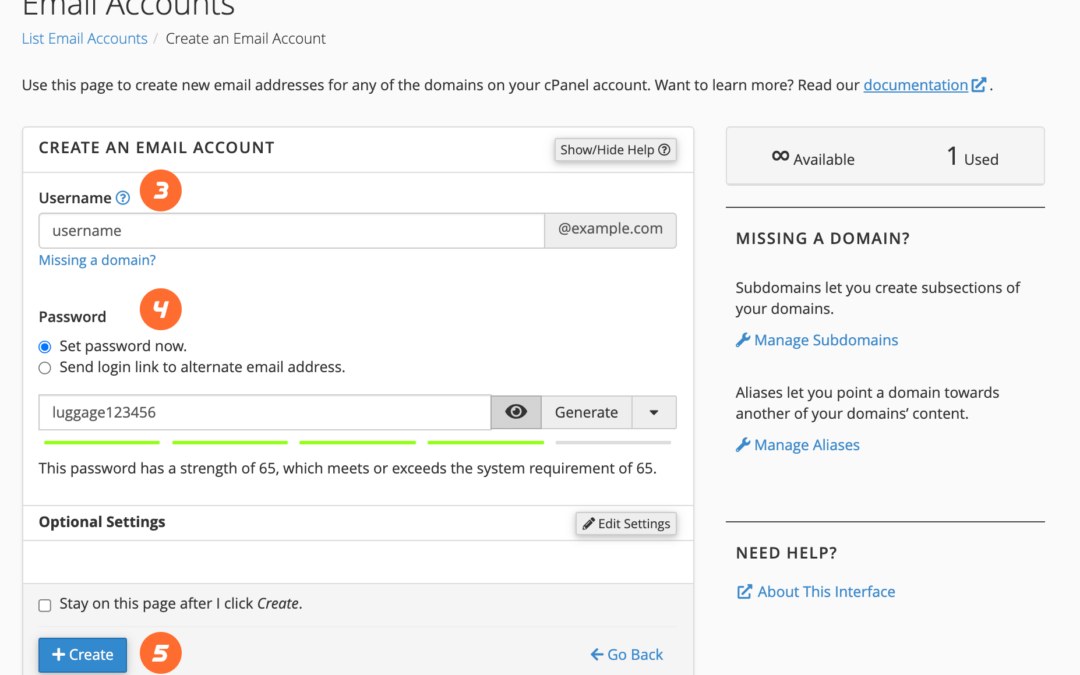Toggle password visibility with the eye icon

click(x=516, y=412)
